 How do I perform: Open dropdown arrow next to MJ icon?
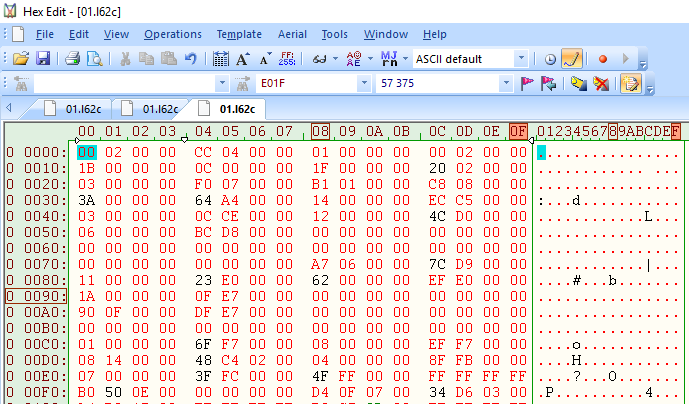[405, 58]
